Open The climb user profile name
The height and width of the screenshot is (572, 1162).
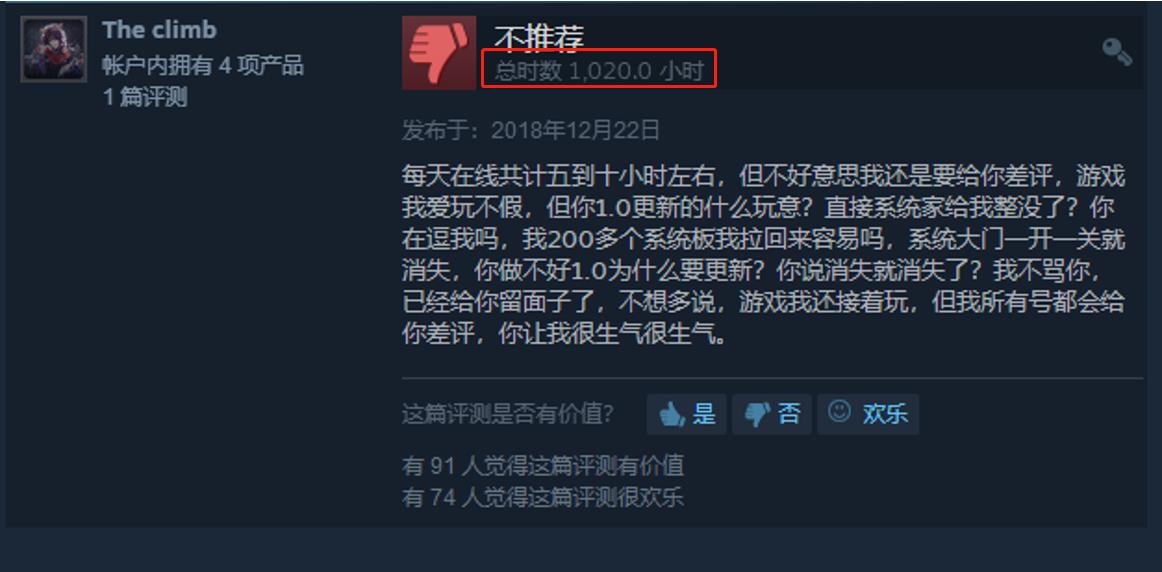(x=159, y=30)
